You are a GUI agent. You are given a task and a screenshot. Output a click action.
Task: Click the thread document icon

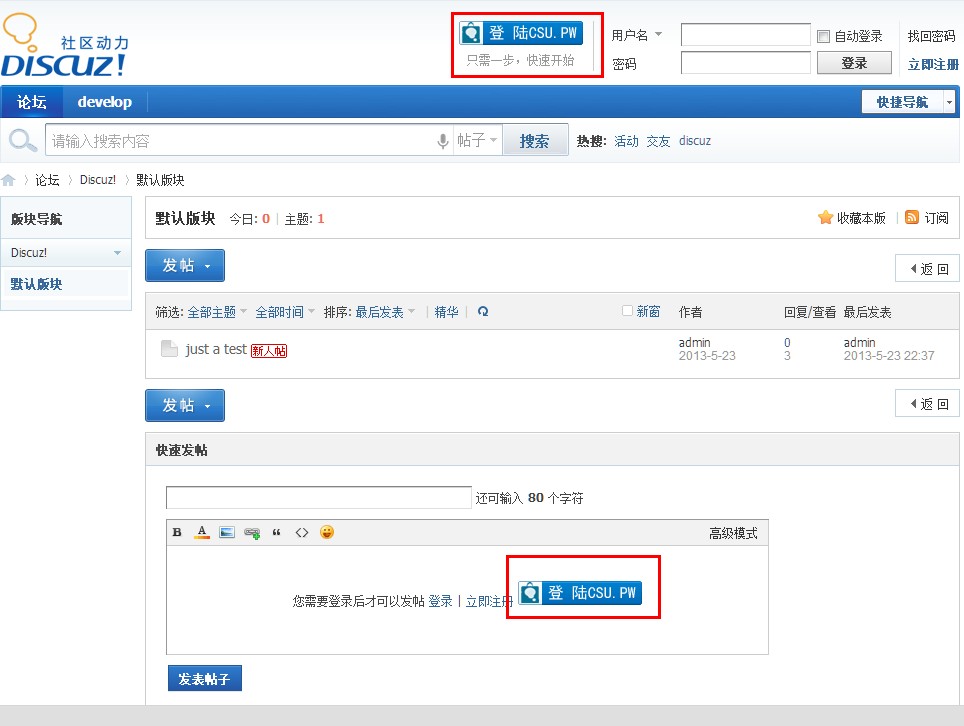pyautogui.click(x=169, y=349)
